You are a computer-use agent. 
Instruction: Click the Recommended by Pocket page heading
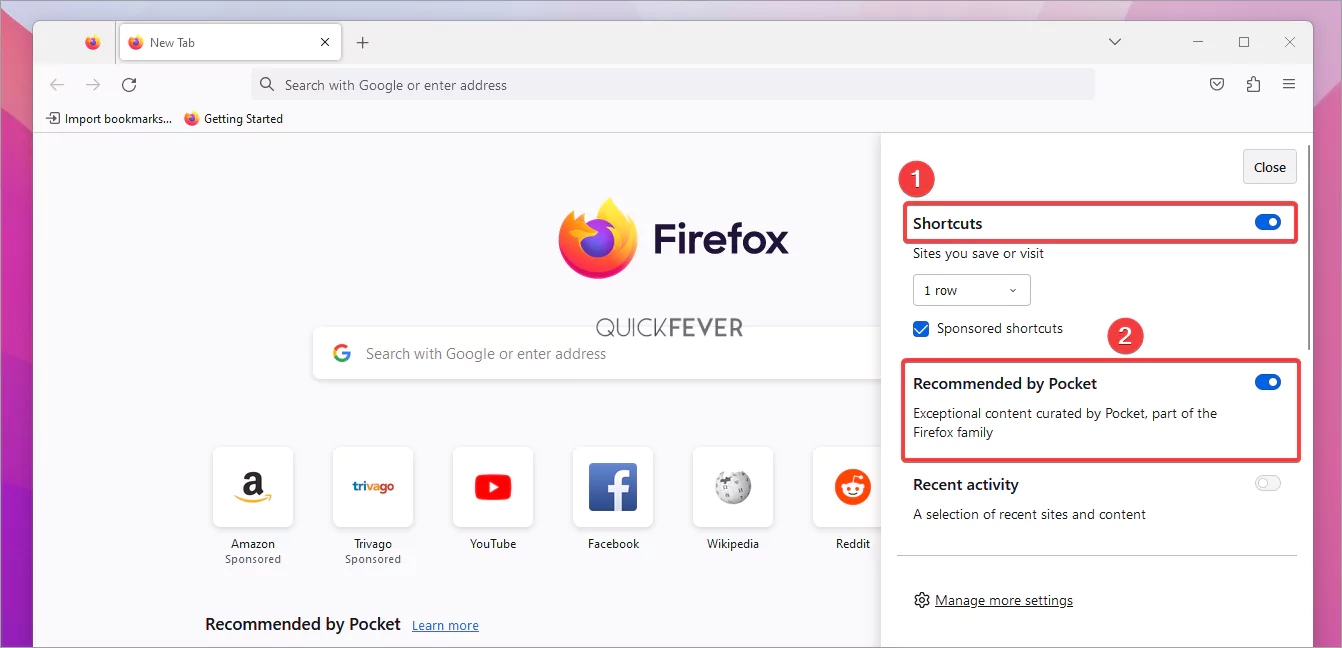click(x=303, y=624)
